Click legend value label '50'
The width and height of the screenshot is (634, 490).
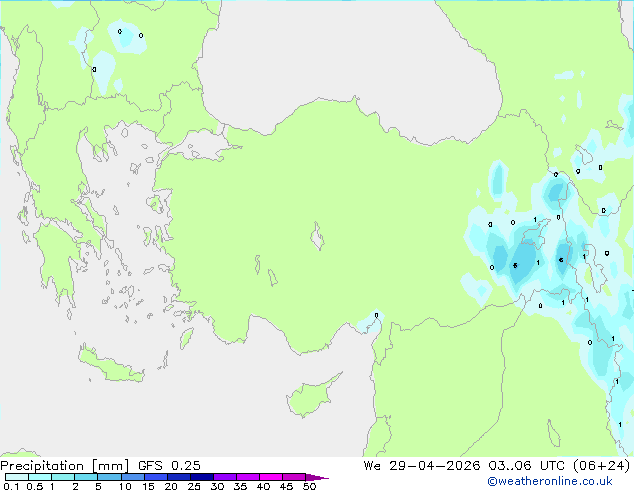tap(309, 486)
